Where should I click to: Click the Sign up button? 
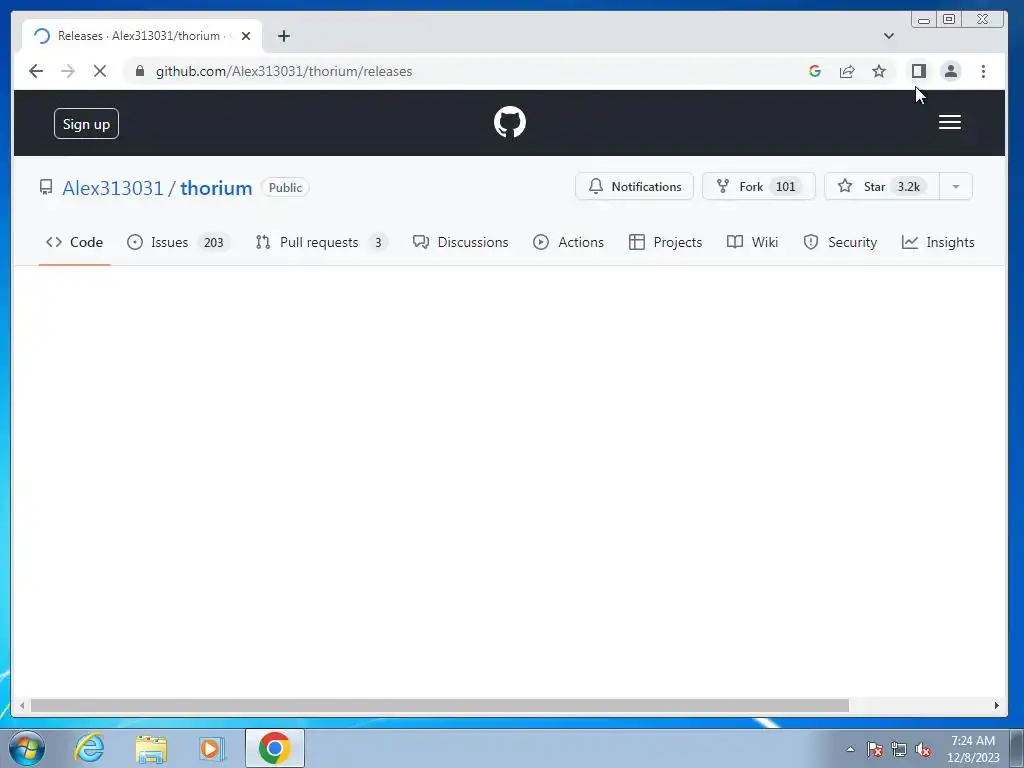pyautogui.click(x=86, y=123)
